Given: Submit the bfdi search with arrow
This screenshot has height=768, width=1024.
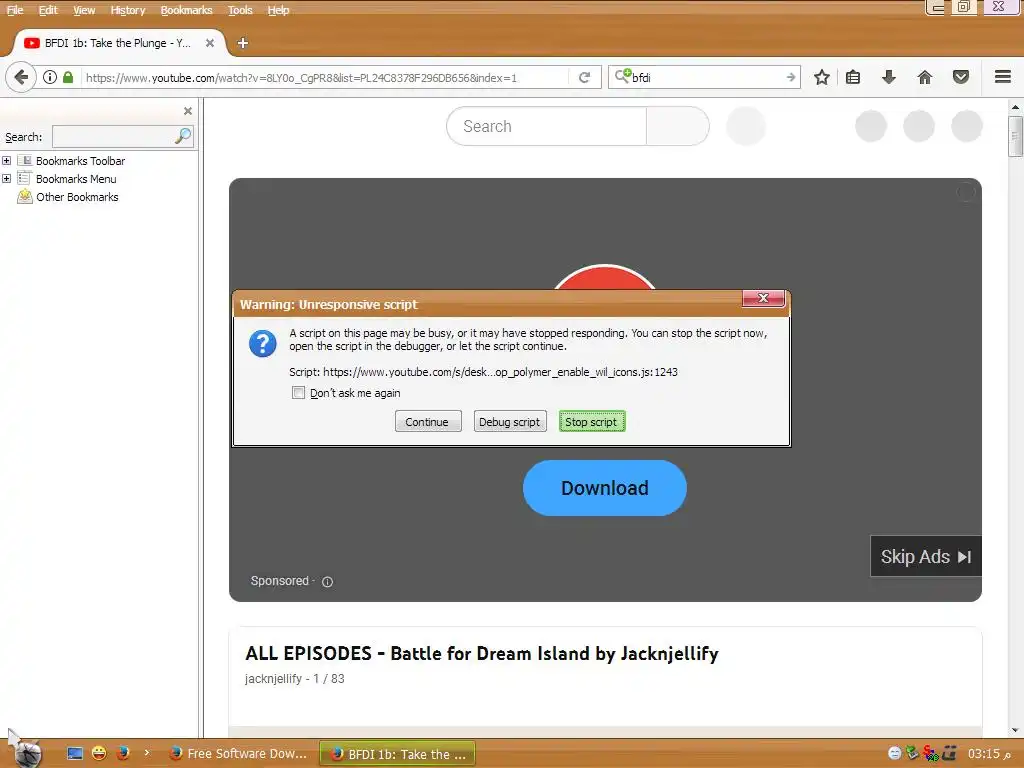Looking at the screenshot, I should (790, 77).
